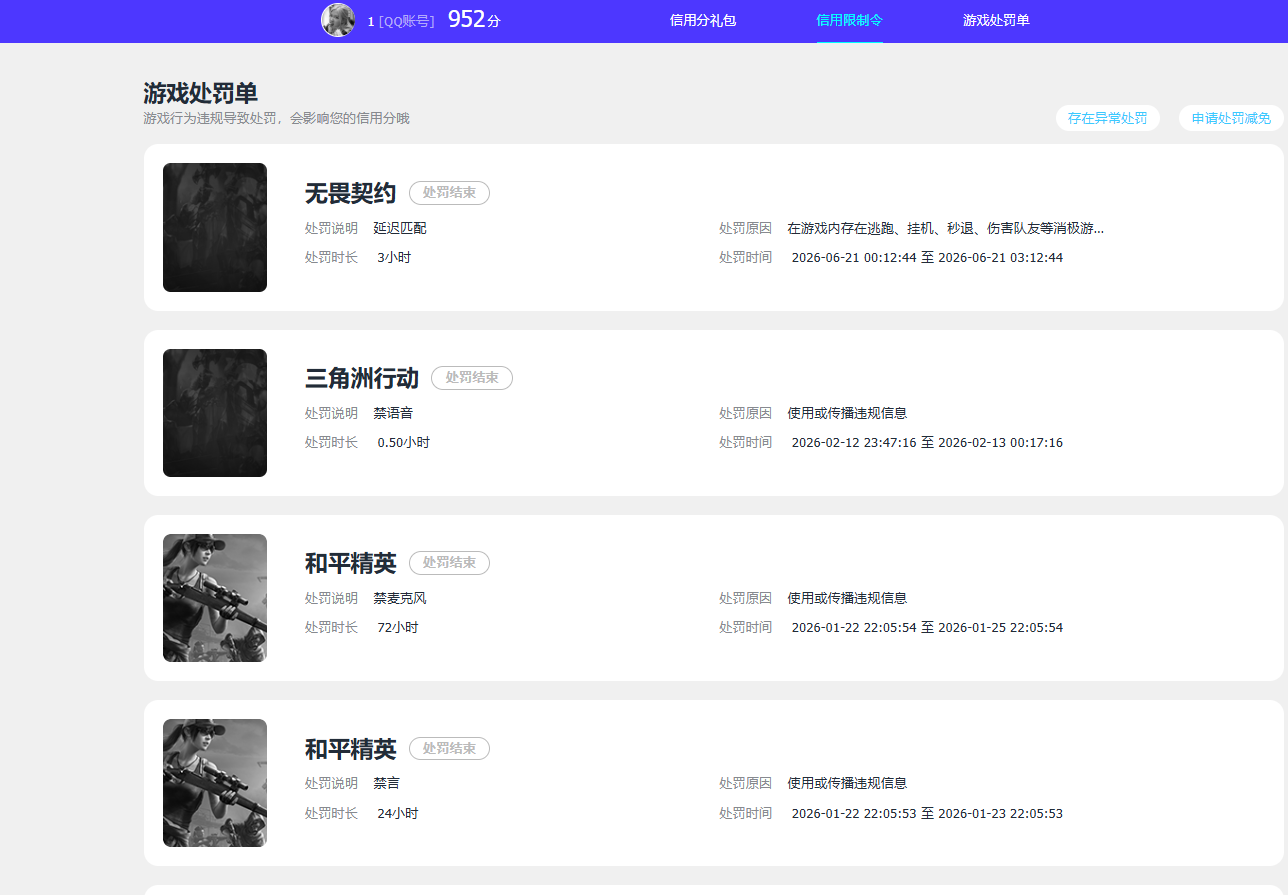Select the 无畏契约 game cover thumbnail

tap(215, 228)
